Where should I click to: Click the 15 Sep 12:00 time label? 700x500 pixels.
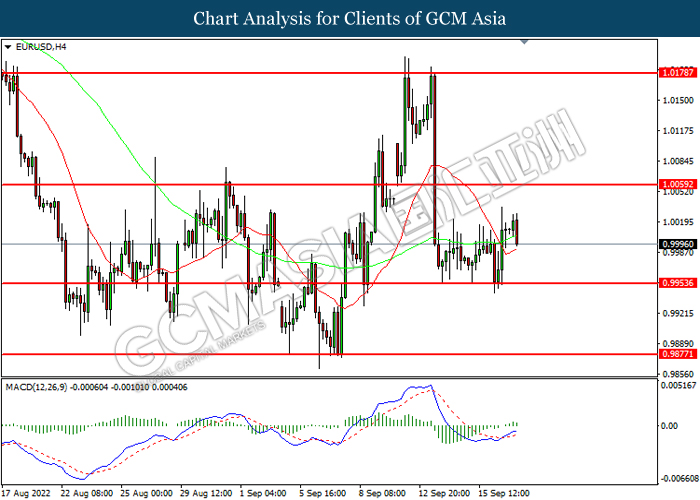pyautogui.click(x=504, y=493)
